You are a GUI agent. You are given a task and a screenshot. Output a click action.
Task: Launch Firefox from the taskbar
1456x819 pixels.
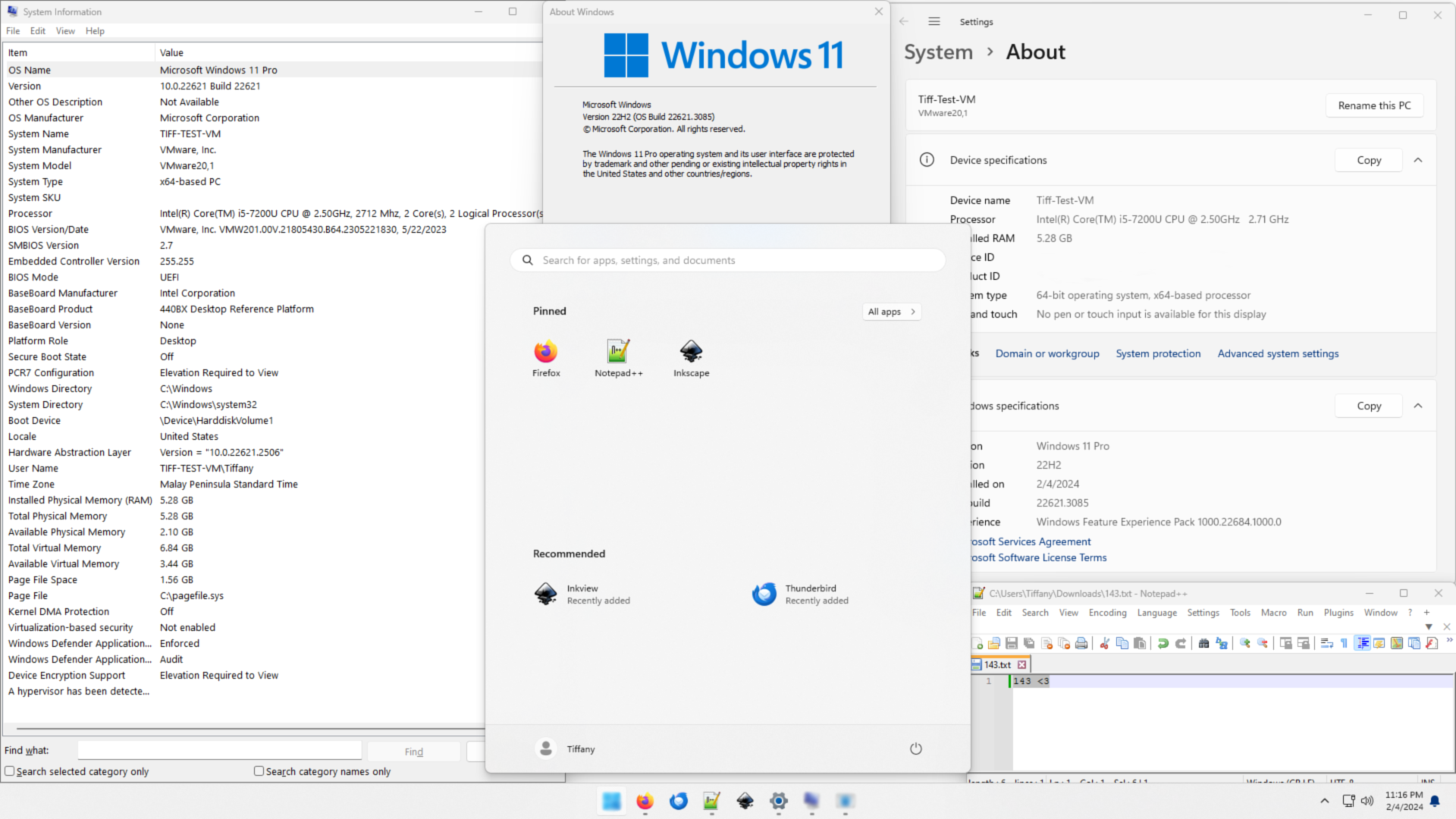(645, 802)
